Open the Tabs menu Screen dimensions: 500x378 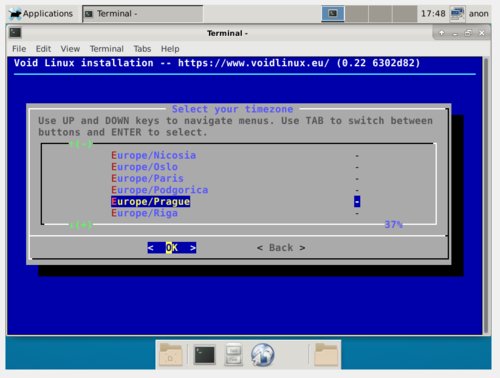pyautogui.click(x=142, y=49)
